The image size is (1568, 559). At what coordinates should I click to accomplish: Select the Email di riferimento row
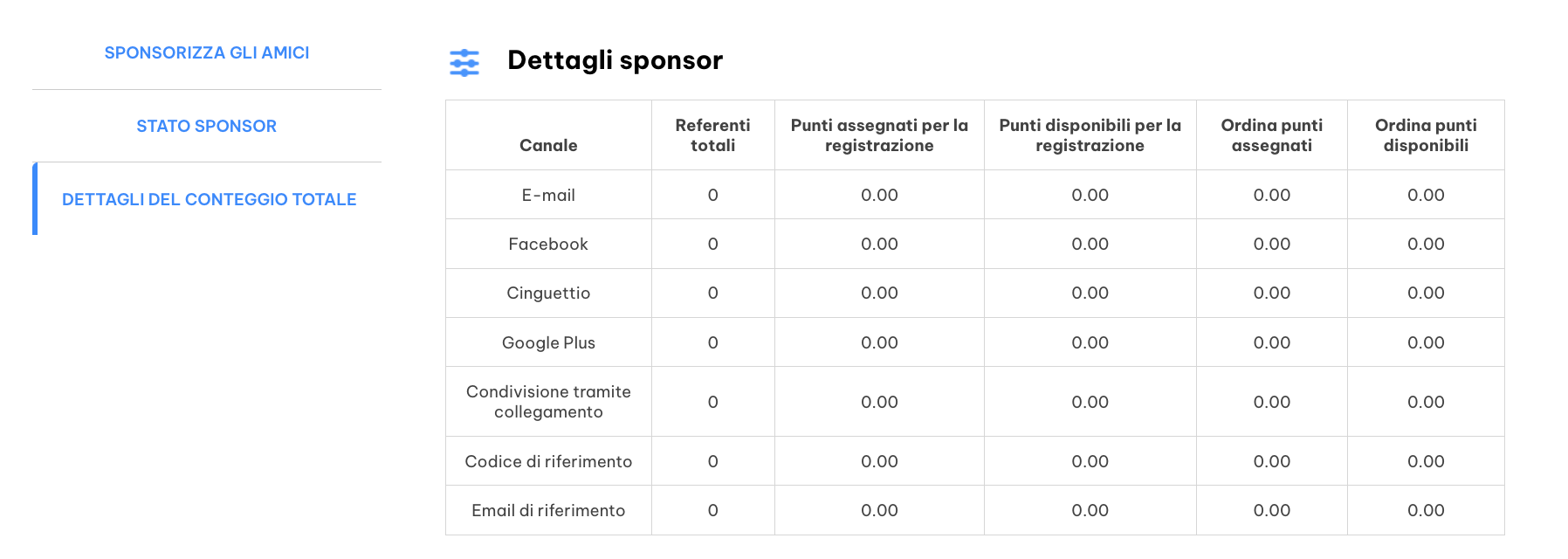(x=975, y=510)
